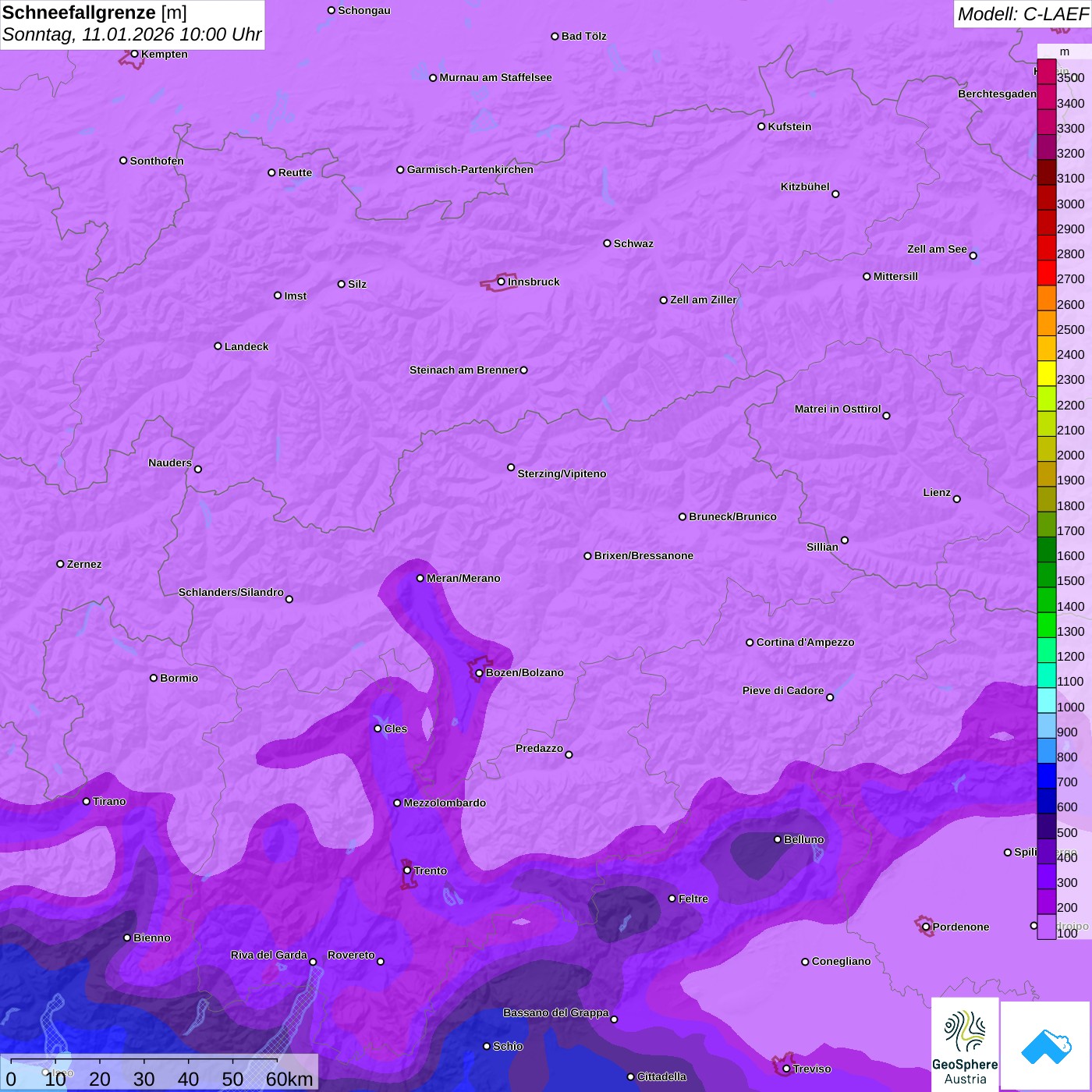This screenshot has height=1092, width=1092.
Task: Click the Belluno marker dot
Action: (x=777, y=839)
